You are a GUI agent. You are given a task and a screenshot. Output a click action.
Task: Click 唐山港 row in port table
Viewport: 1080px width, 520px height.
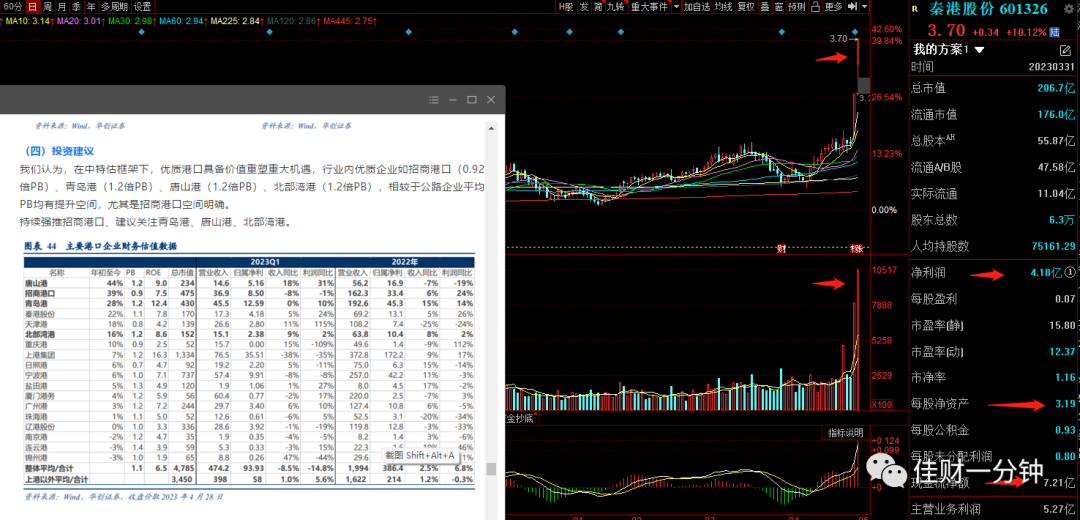click(249, 283)
